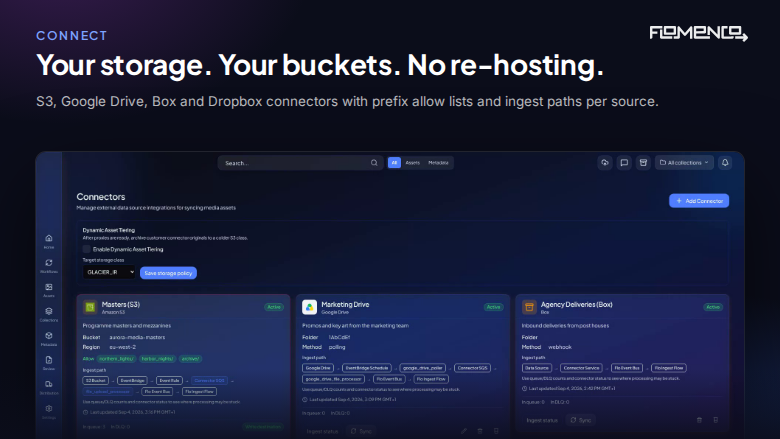The width and height of the screenshot is (780, 439).
Task: Open notifications bell
Action: coord(725,163)
